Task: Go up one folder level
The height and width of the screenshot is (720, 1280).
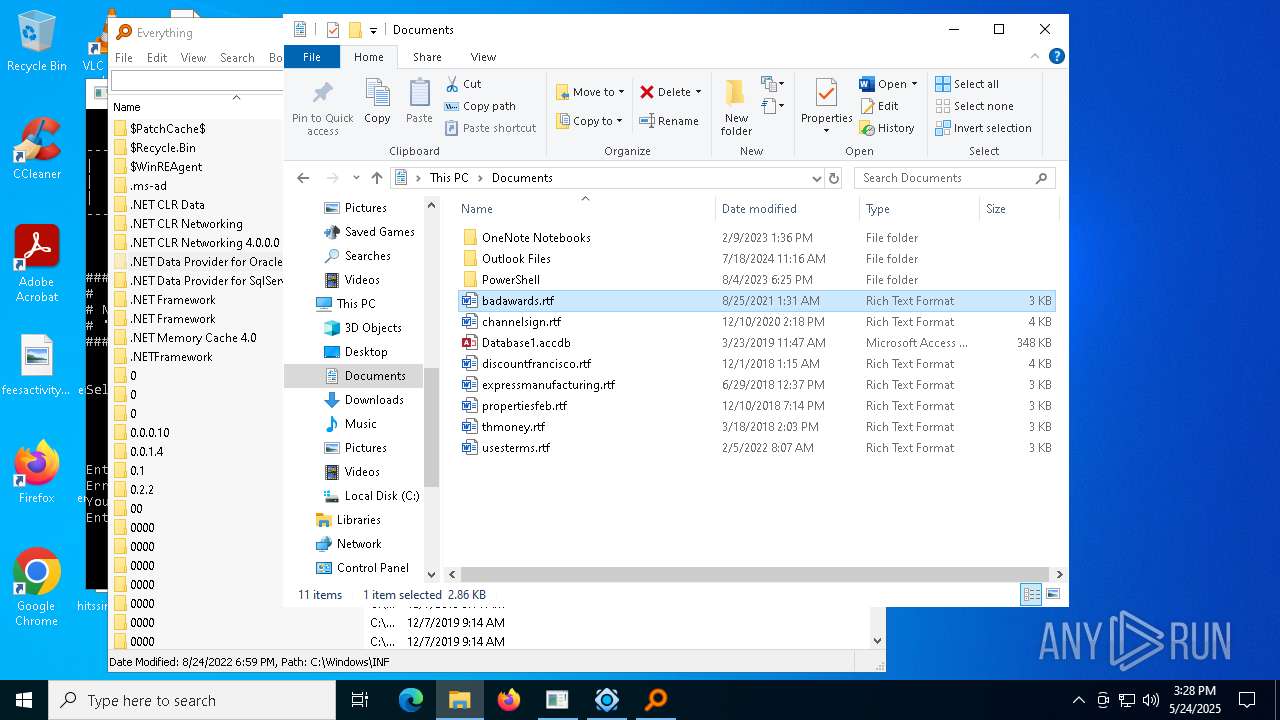Action: point(377,178)
